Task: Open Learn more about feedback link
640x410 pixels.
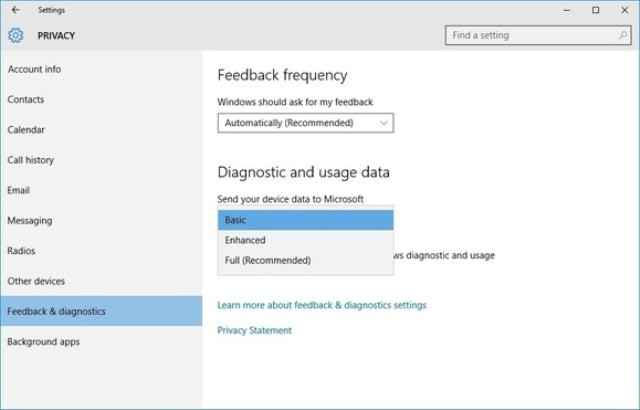Action: tap(321, 305)
